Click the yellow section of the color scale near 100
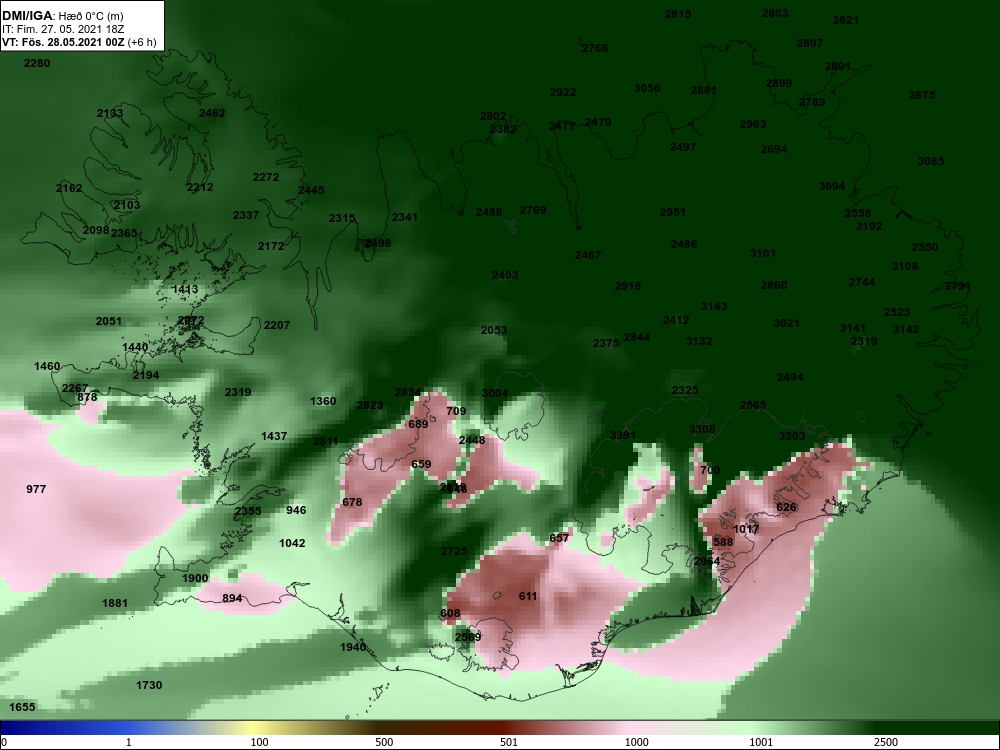 click(255, 728)
